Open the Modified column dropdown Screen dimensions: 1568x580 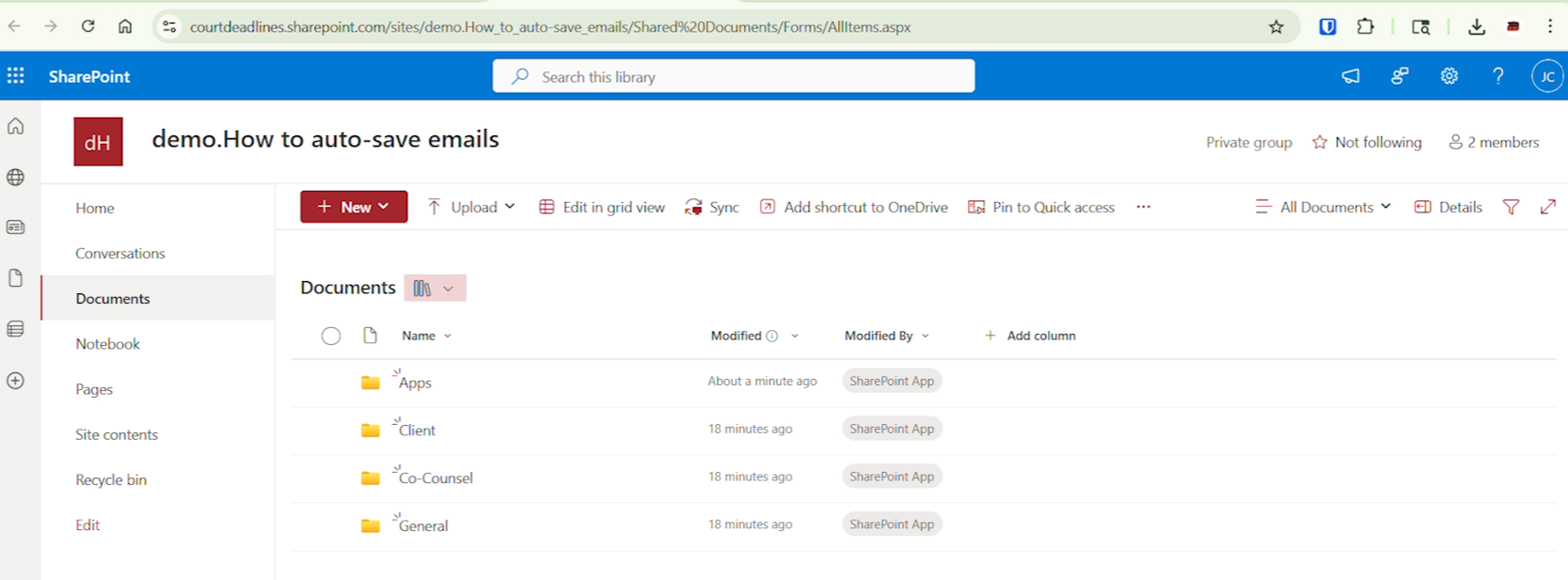point(795,336)
